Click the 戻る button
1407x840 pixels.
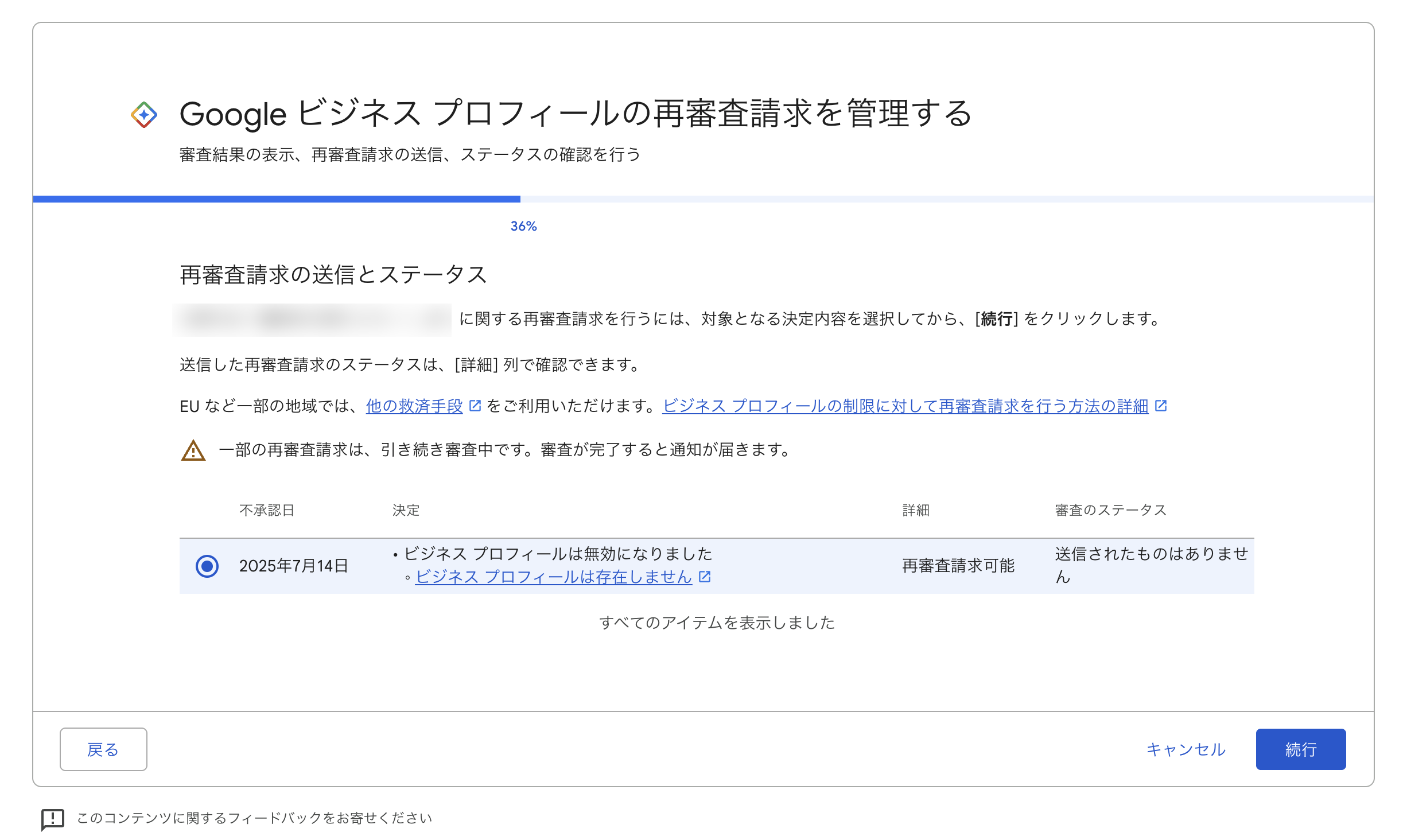103,749
